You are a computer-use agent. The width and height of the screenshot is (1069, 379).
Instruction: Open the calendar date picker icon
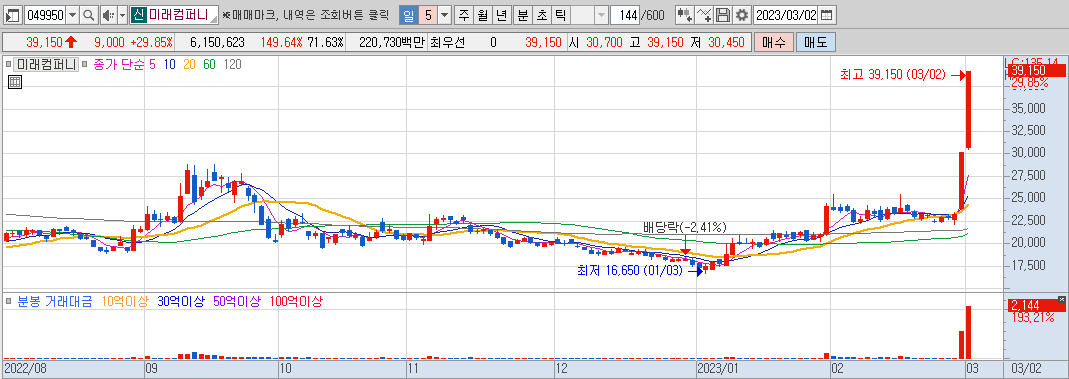(826, 15)
